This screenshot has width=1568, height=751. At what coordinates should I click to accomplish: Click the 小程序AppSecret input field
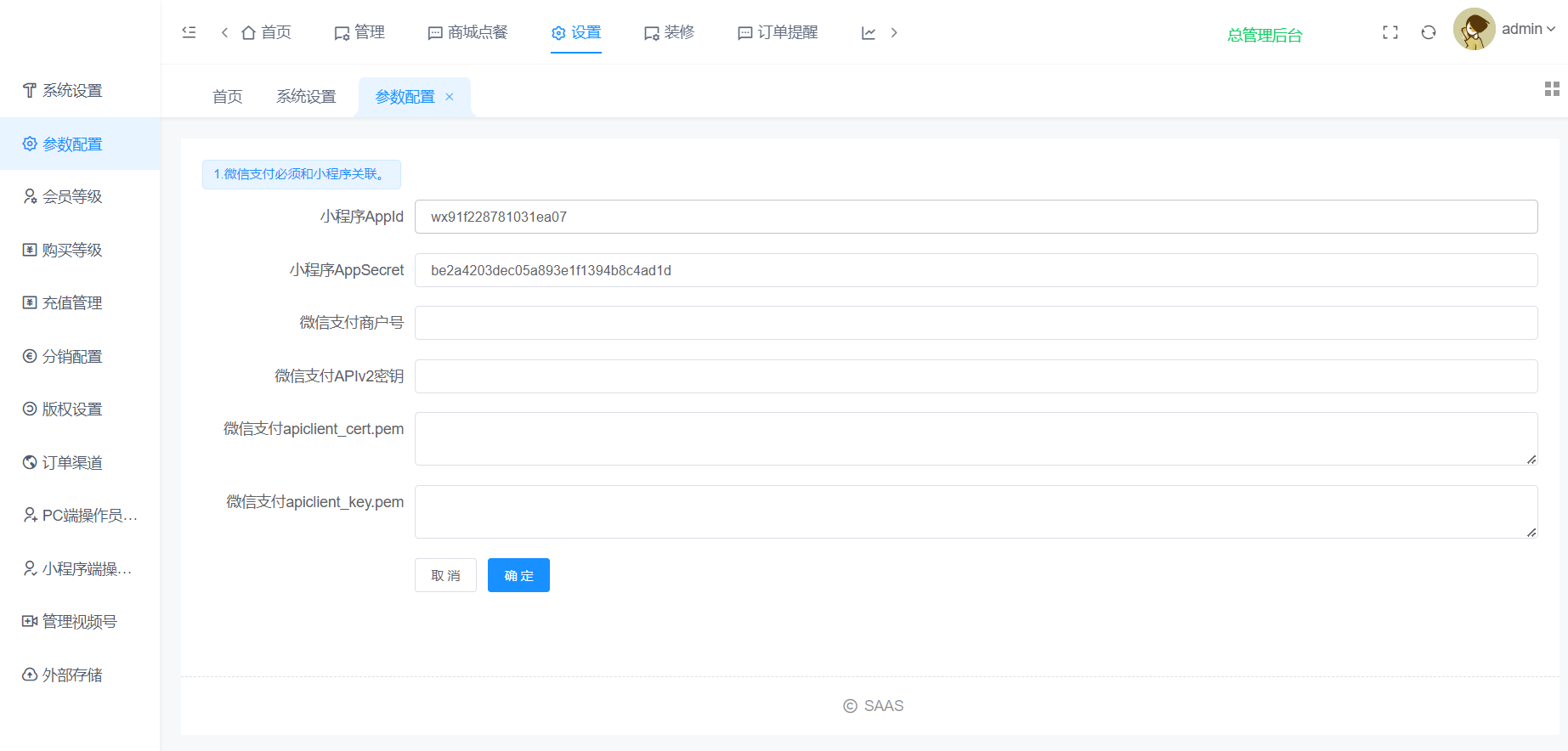click(x=976, y=270)
